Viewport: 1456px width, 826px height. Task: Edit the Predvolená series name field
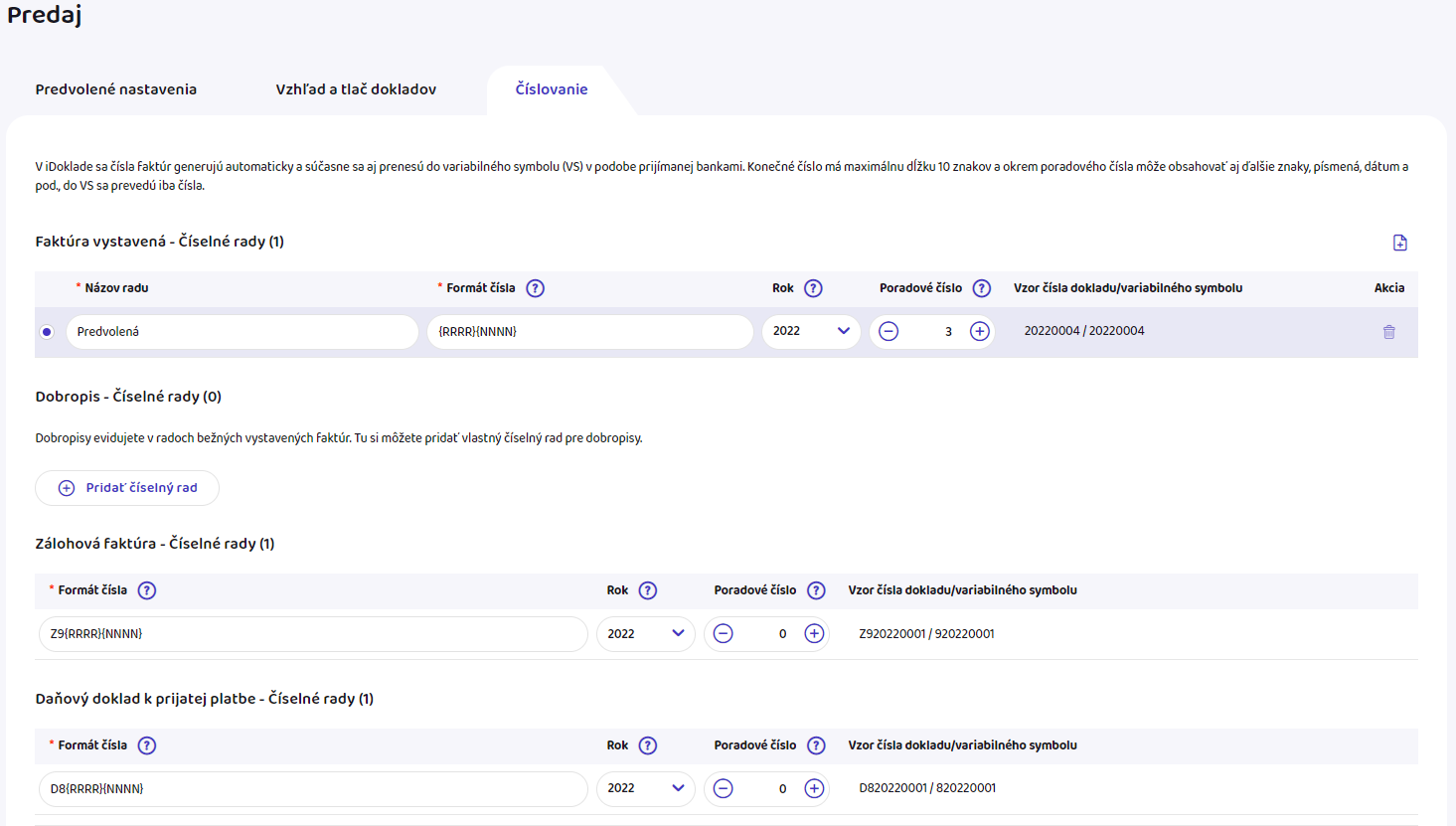(x=243, y=332)
